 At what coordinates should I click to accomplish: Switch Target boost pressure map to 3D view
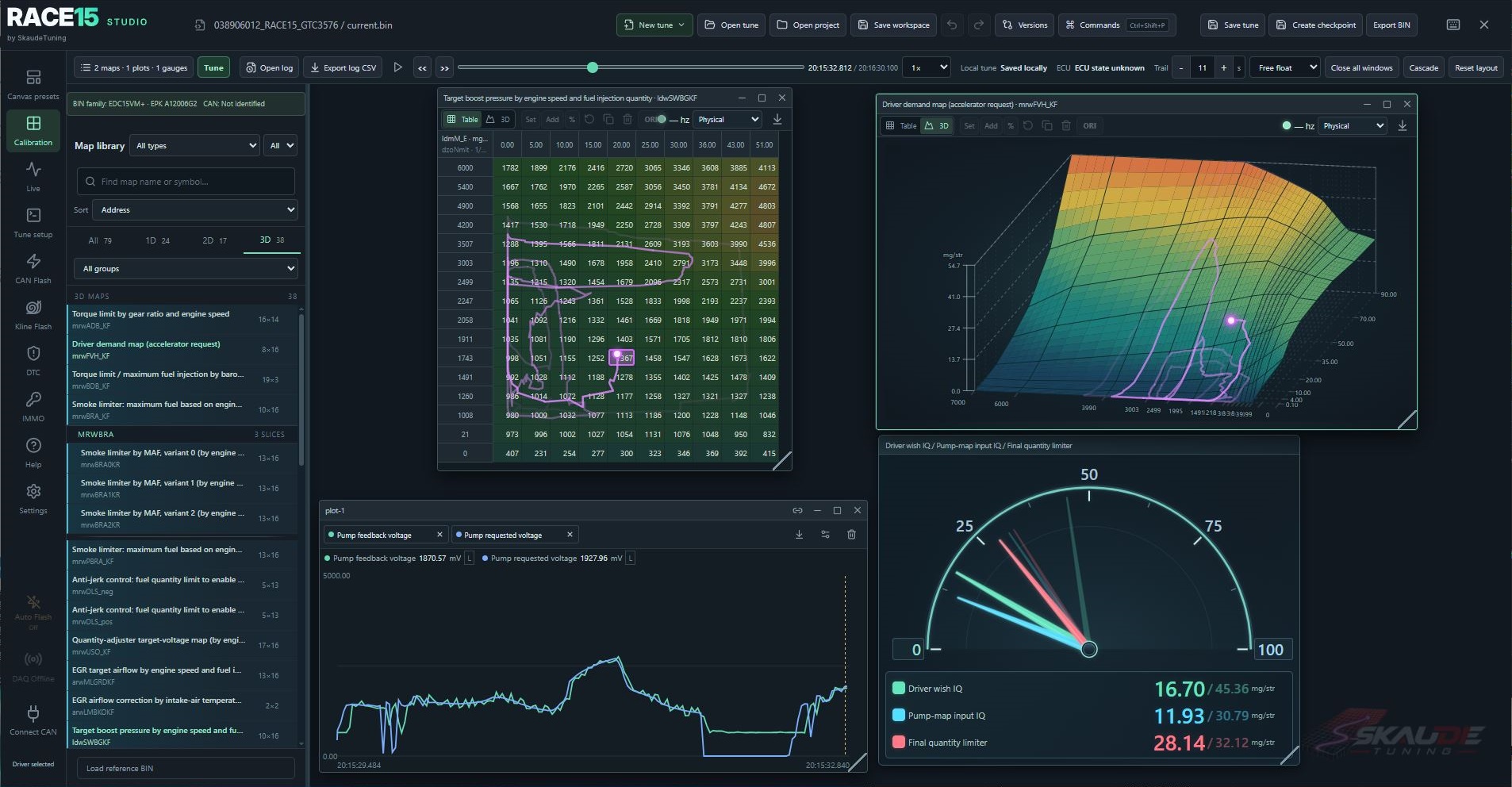pos(499,119)
